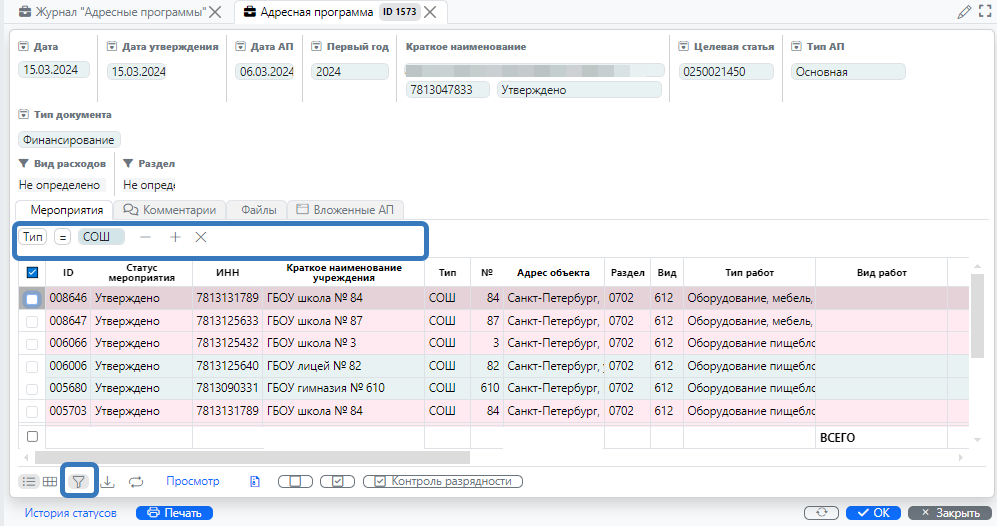Viewport: 997px width, 526px height.
Task: Toggle the select-all checkbox in table header
Action: tap(32, 272)
